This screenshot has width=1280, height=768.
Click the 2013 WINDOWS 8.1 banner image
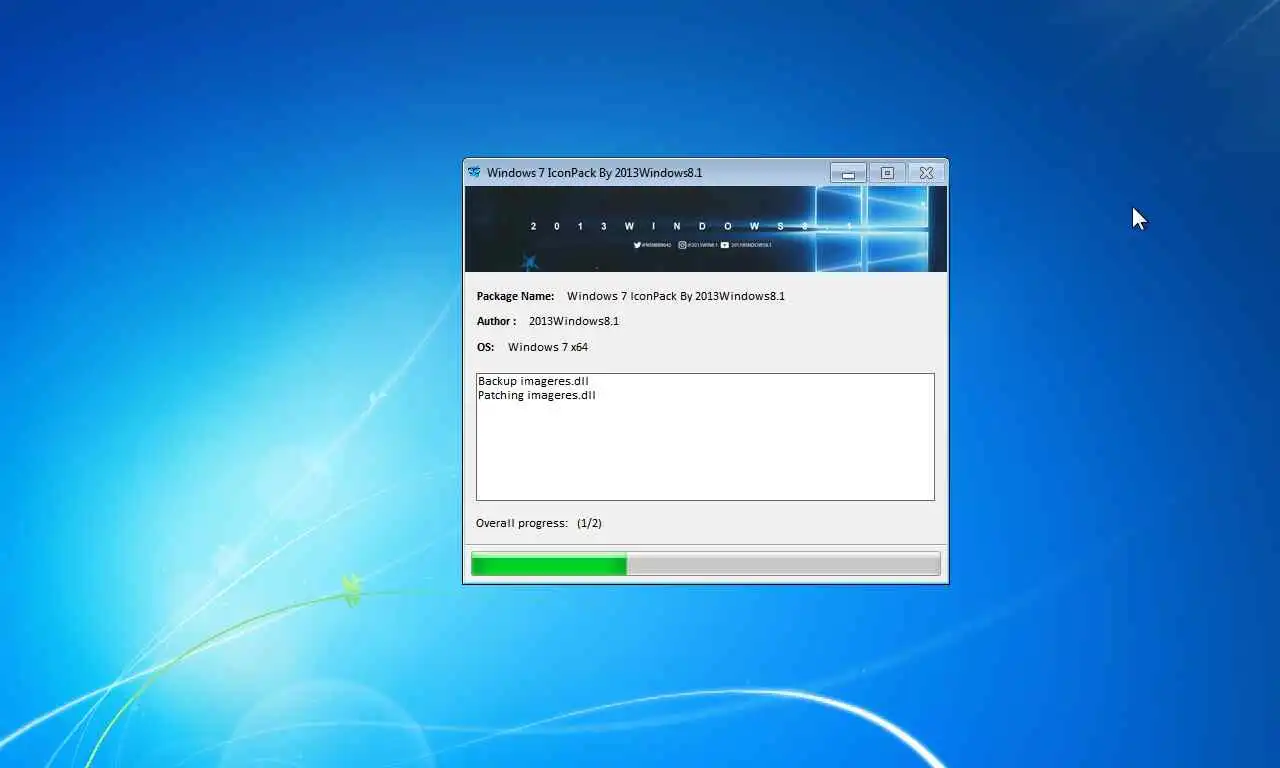[705, 229]
